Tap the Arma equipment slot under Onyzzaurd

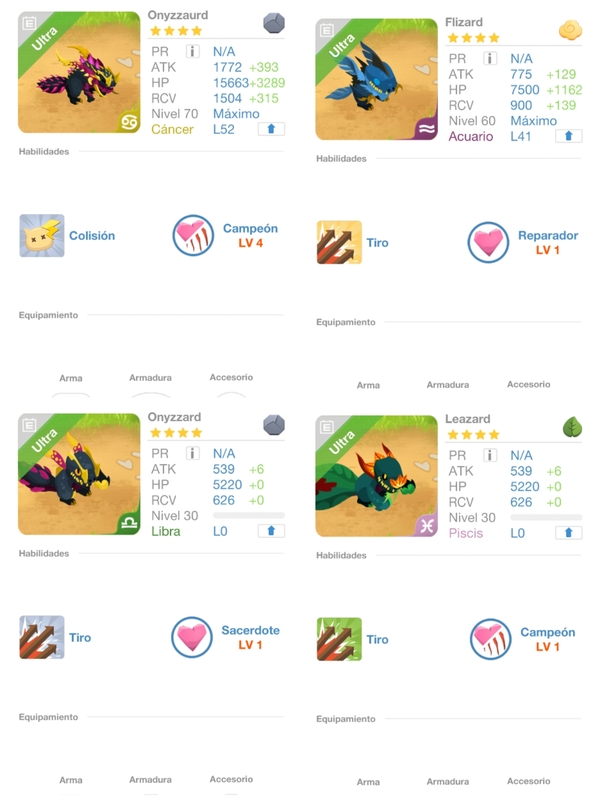(71, 379)
